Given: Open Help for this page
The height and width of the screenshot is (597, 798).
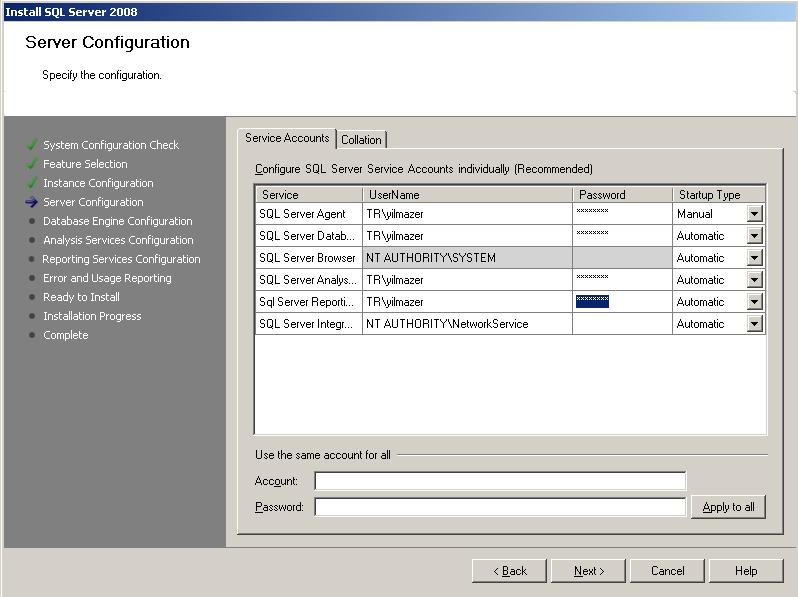Looking at the screenshot, I should point(746,571).
